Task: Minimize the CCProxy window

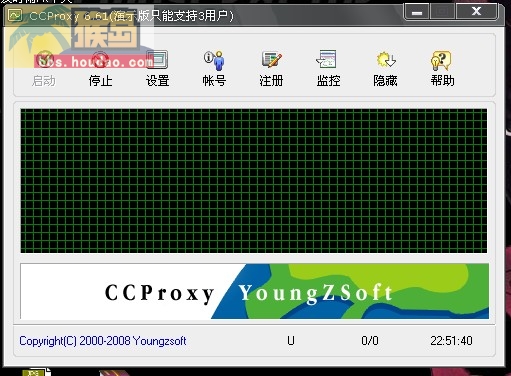Action: tap(417, 13)
